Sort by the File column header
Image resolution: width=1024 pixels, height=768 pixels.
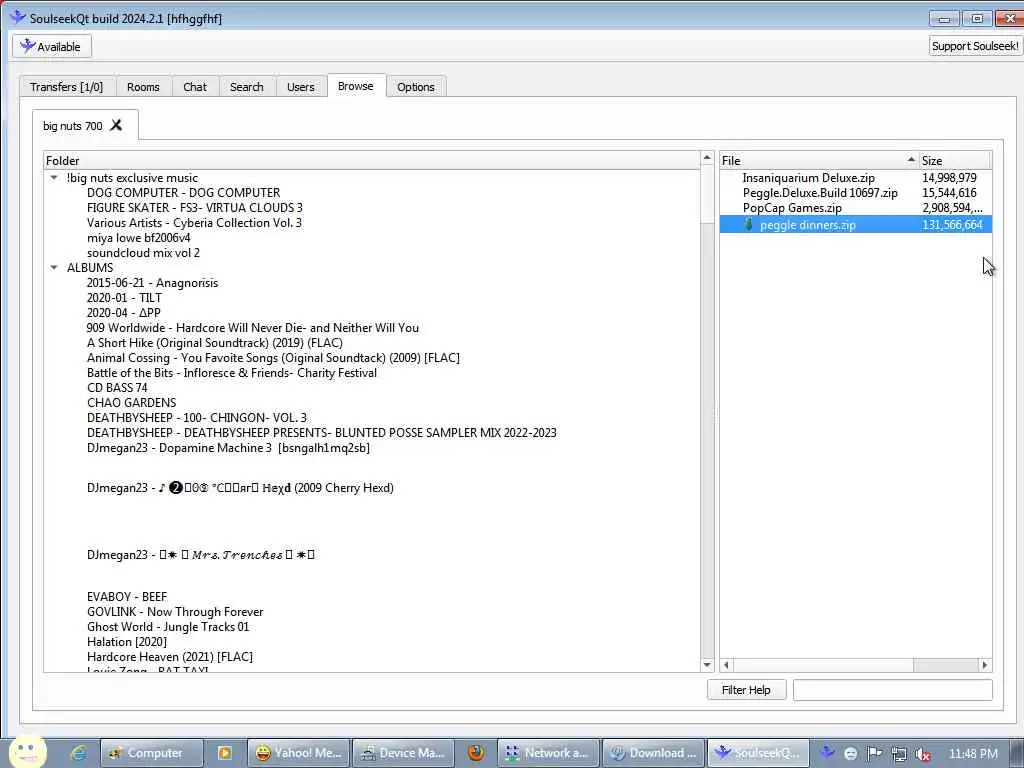tap(819, 161)
